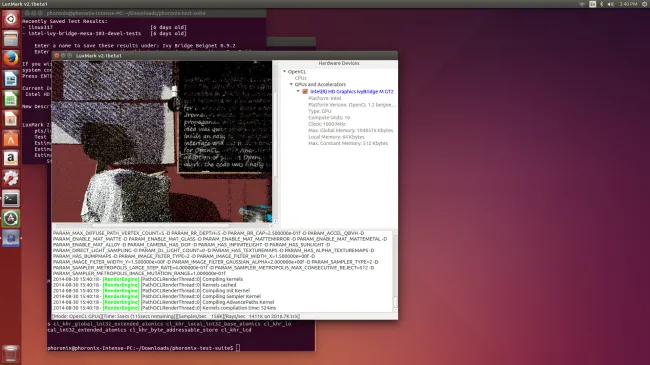Open the Bluetooth indicator menu

point(601,4)
